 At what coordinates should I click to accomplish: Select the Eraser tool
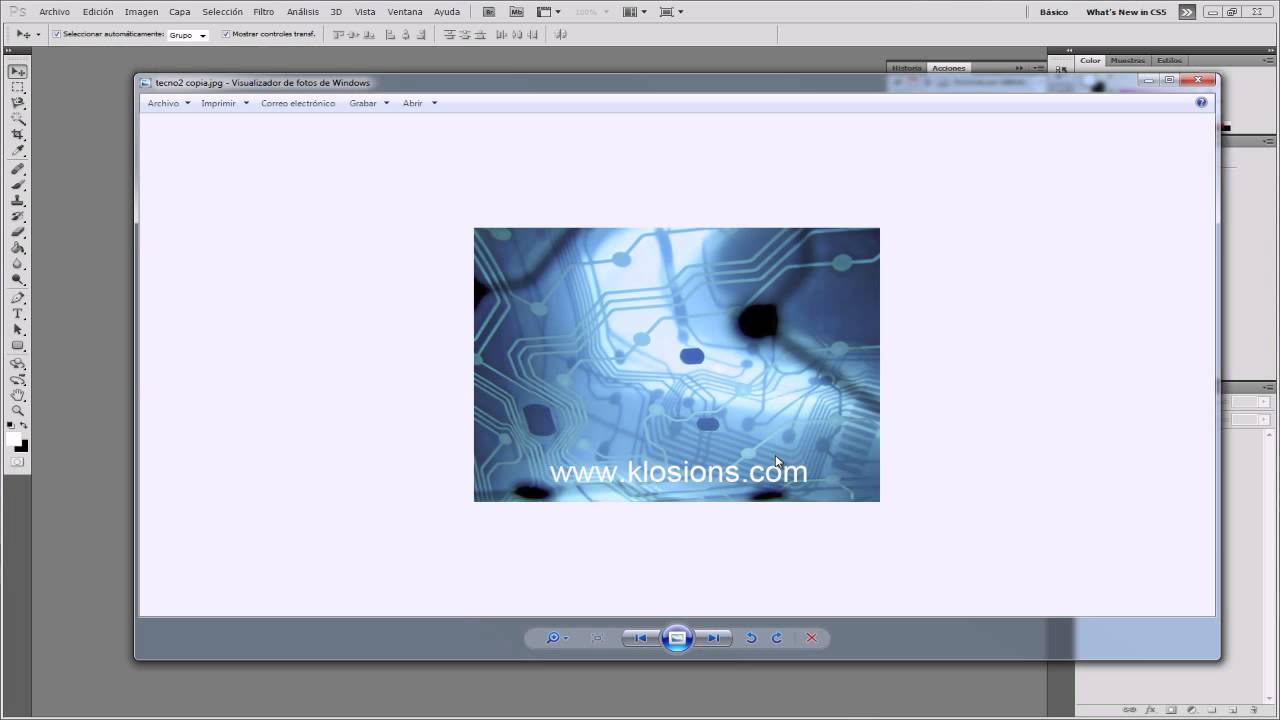coord(18,232)
